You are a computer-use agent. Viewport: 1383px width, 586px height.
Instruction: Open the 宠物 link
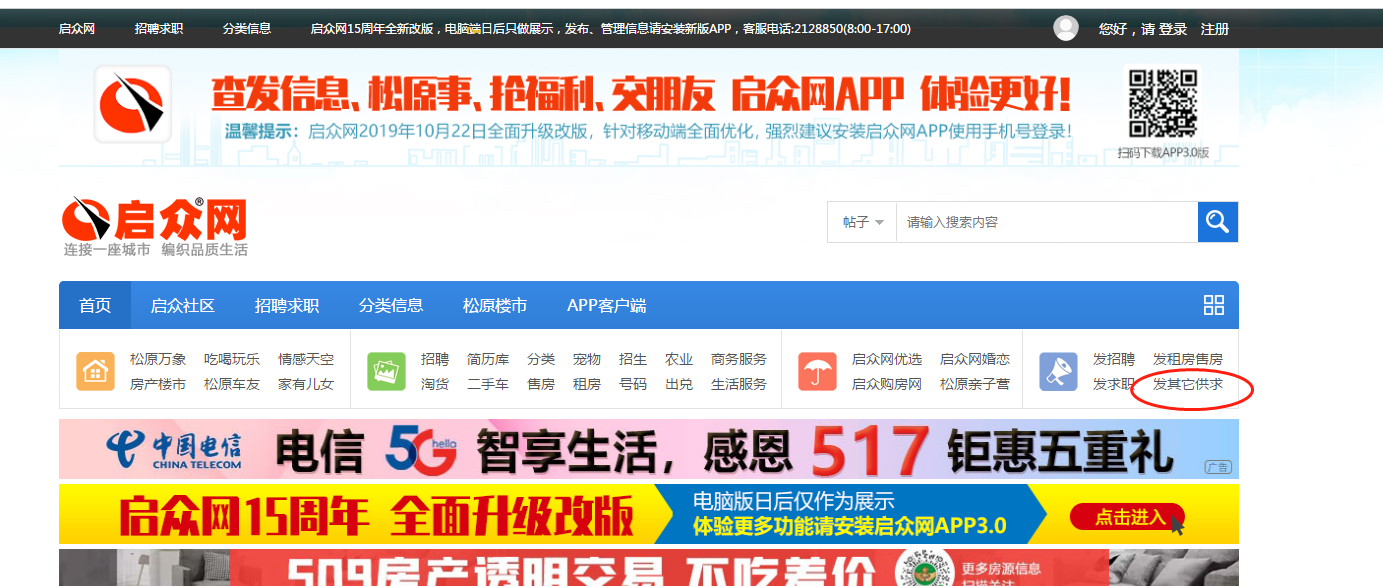pos(587,359)
